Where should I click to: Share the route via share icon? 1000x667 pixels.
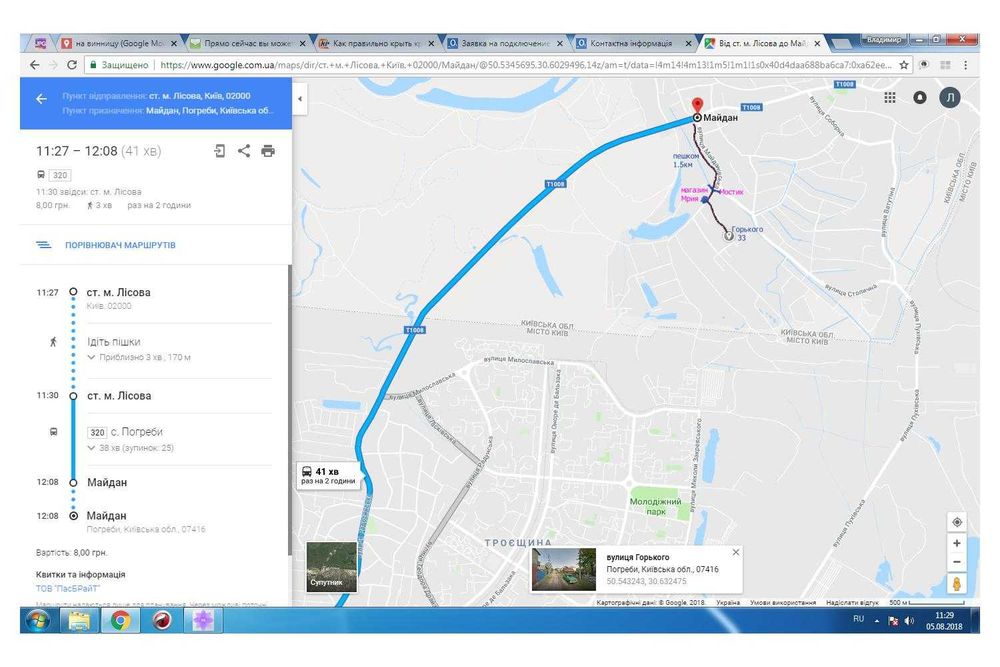(x=244, y=151)
